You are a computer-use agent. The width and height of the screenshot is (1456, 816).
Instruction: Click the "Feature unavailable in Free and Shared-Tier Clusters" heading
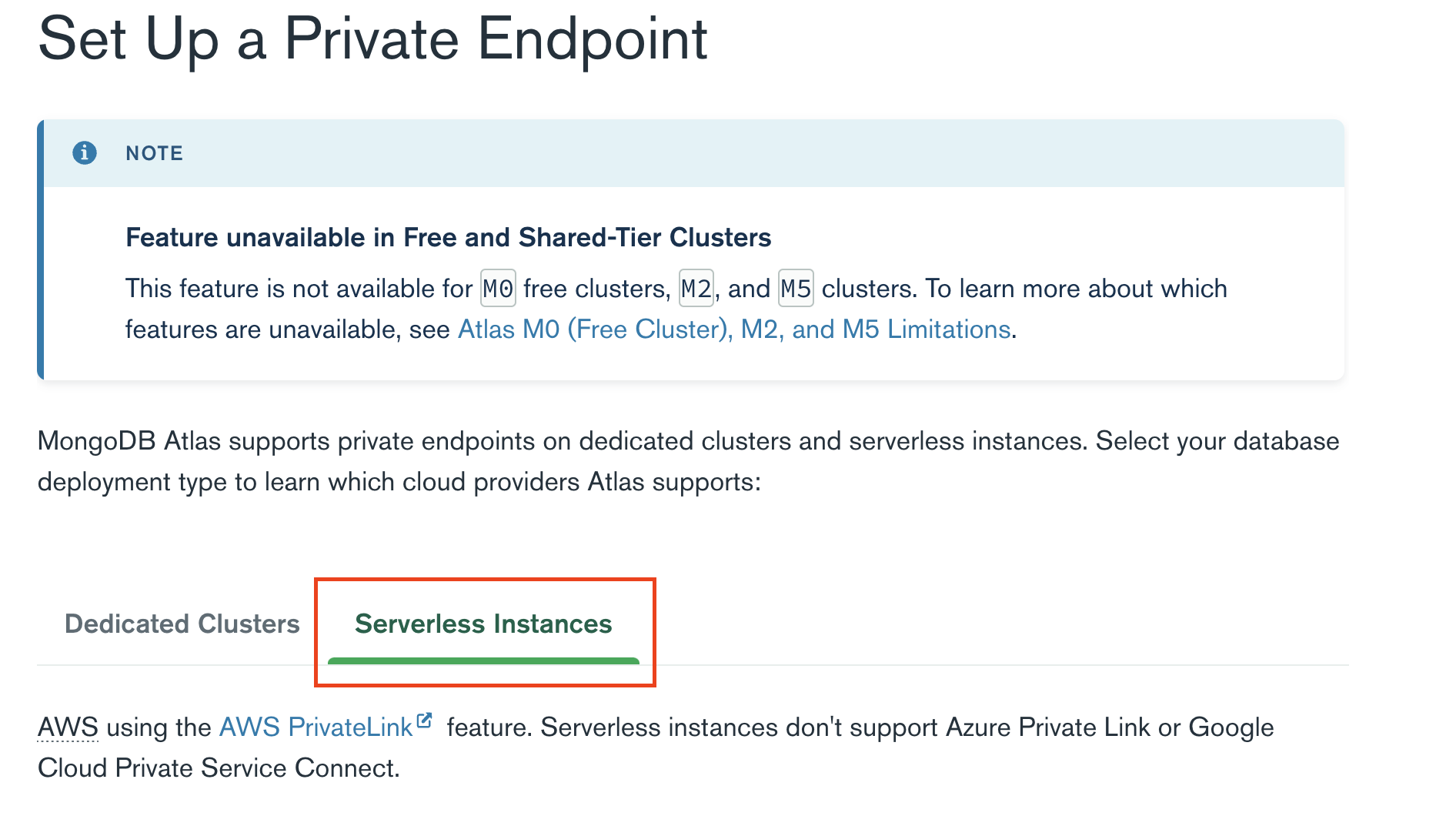[448, 237]
